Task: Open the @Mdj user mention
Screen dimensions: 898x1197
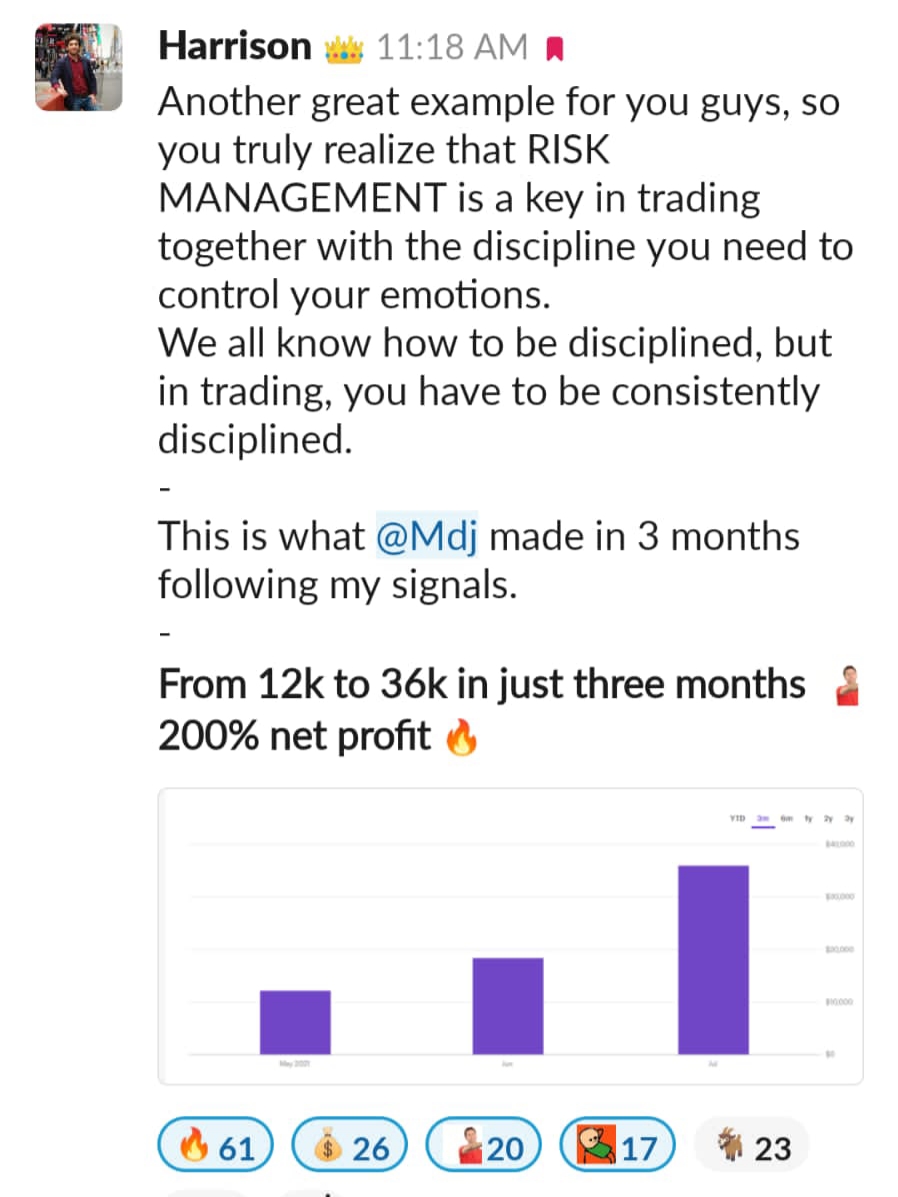Action: 427,536
